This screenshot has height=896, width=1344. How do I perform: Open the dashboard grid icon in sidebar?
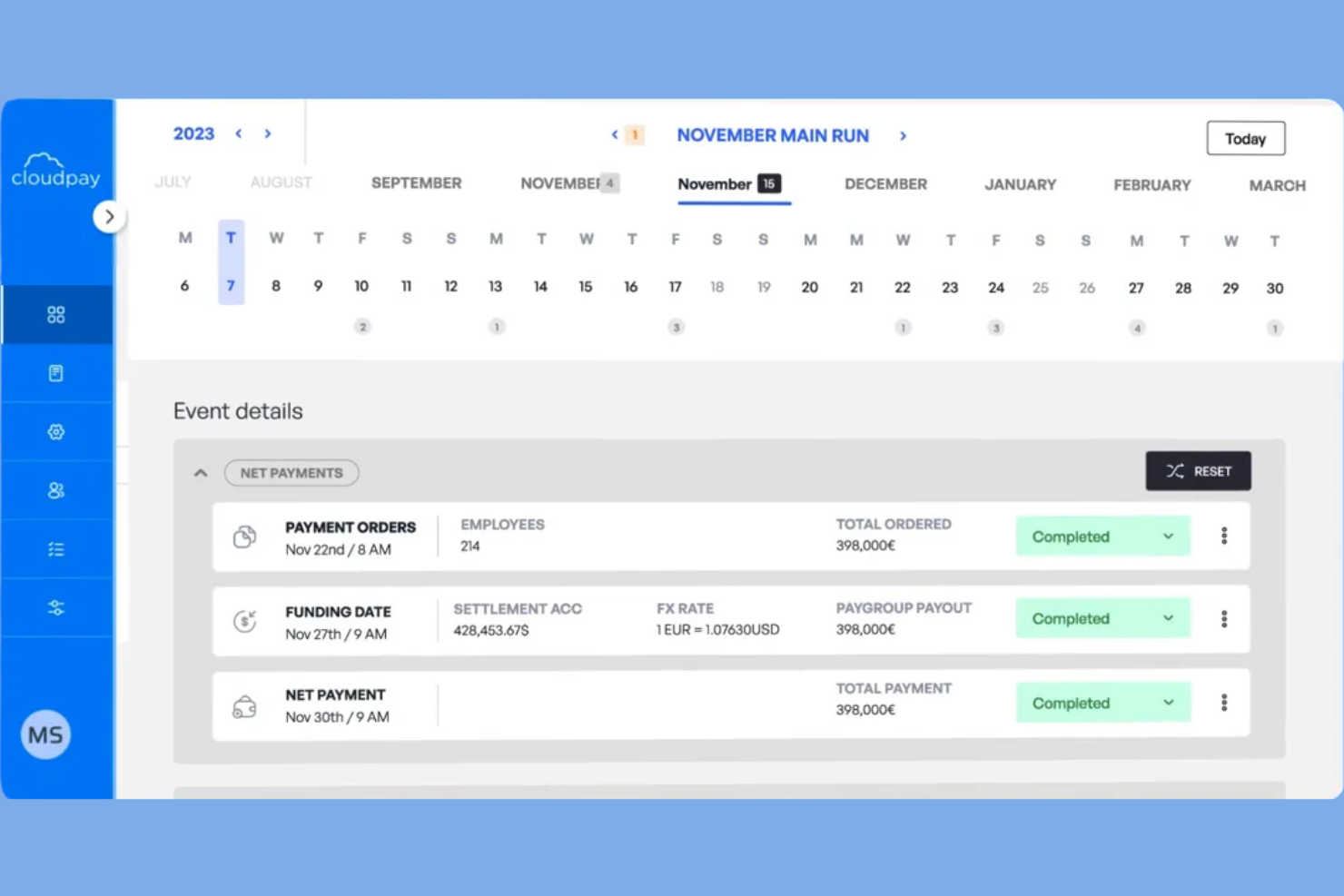pyautogui.click(x=56, y=315)
